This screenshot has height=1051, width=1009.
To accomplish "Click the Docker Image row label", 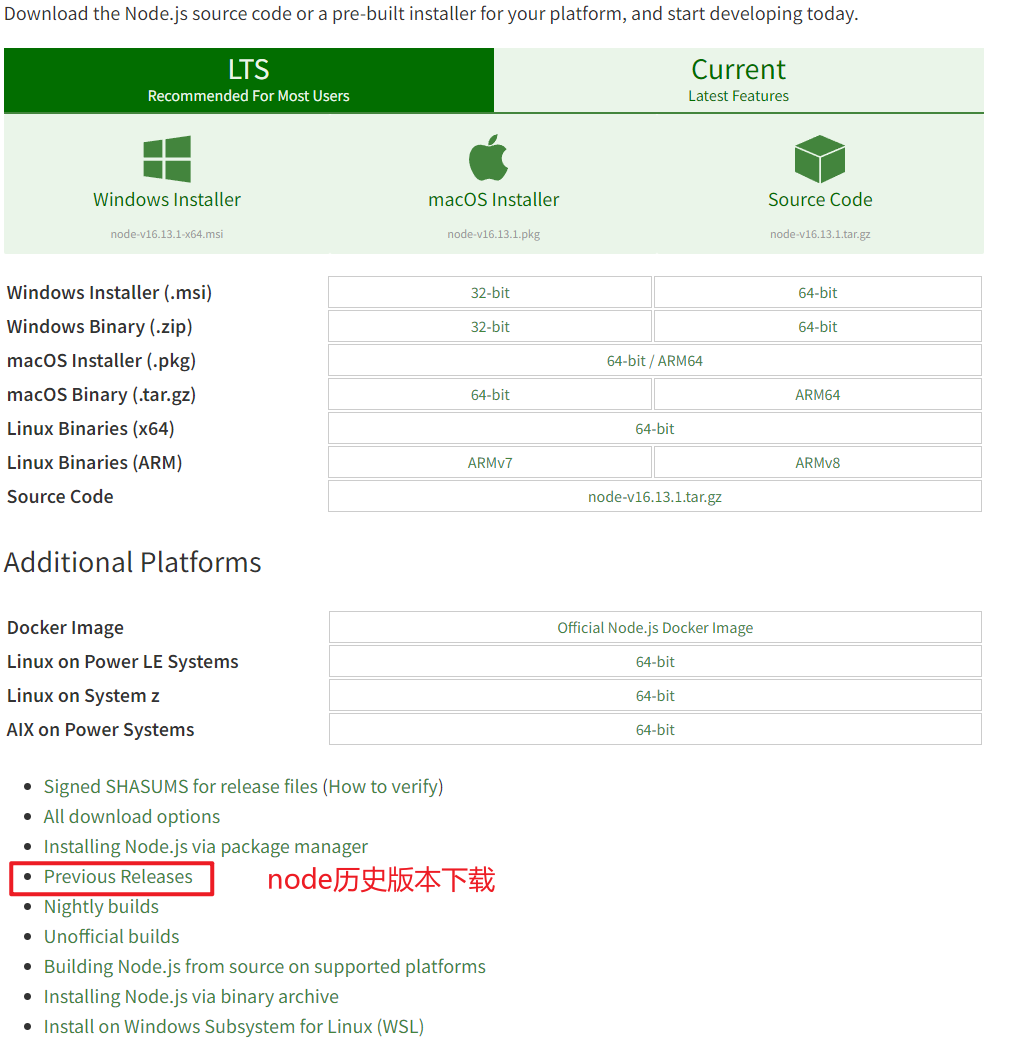I will [66, 628].
